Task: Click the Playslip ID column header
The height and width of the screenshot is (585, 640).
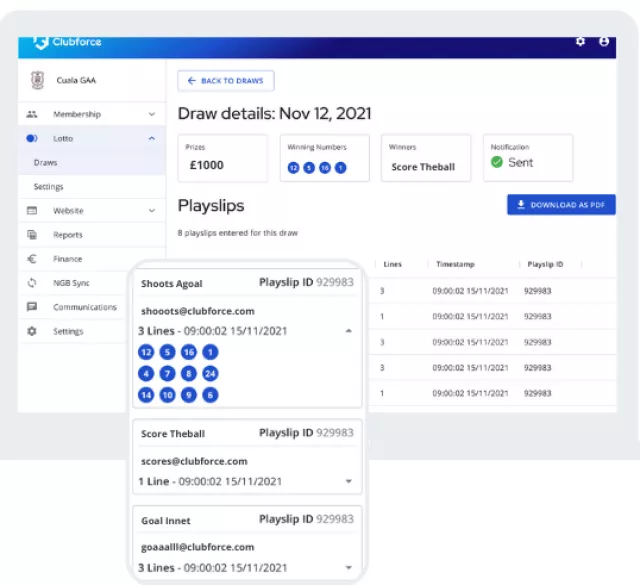Action: pyautogui.click(x=546, y=264)
